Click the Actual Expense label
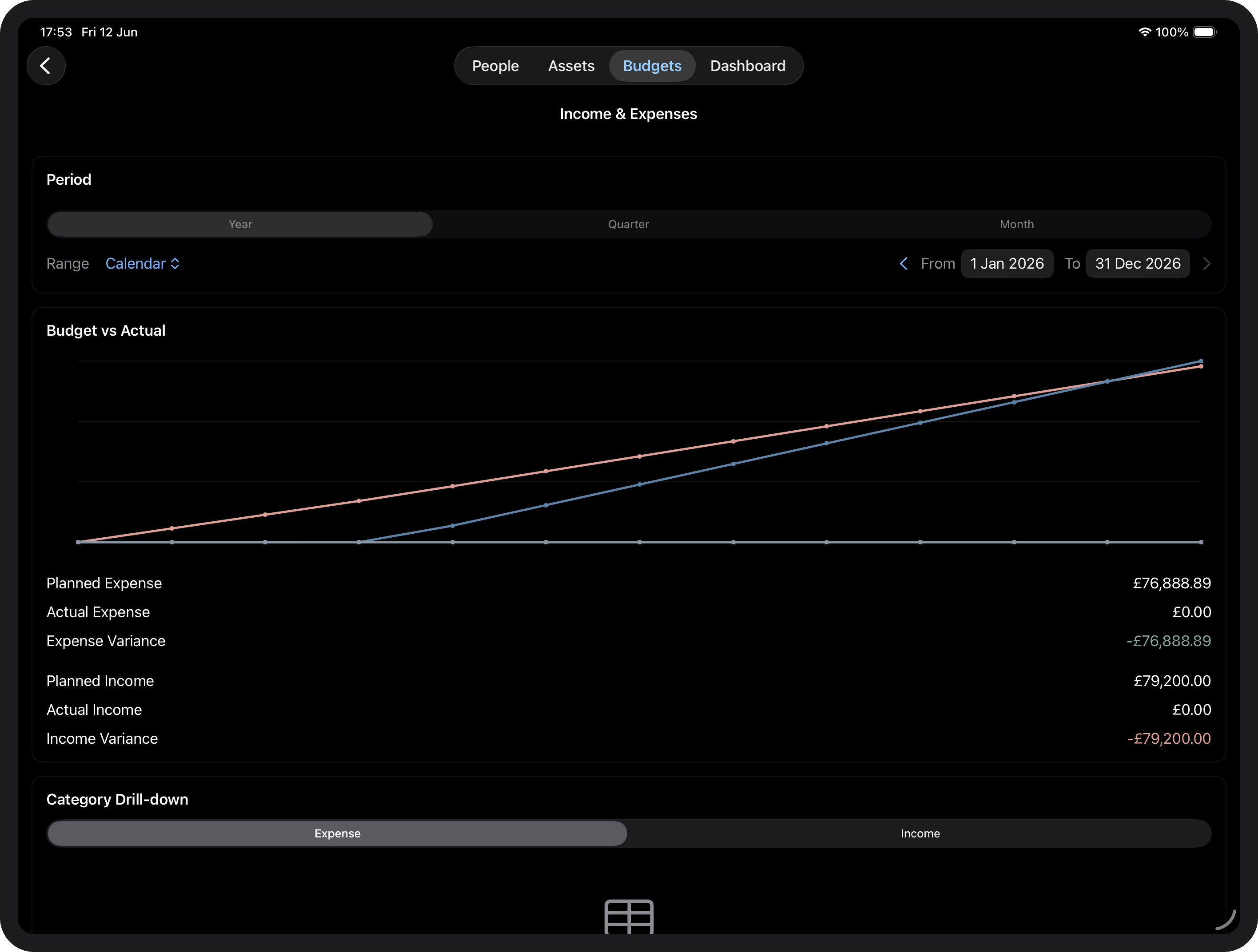The width and height of the screenshot is (1258, 952). (98, 612)
